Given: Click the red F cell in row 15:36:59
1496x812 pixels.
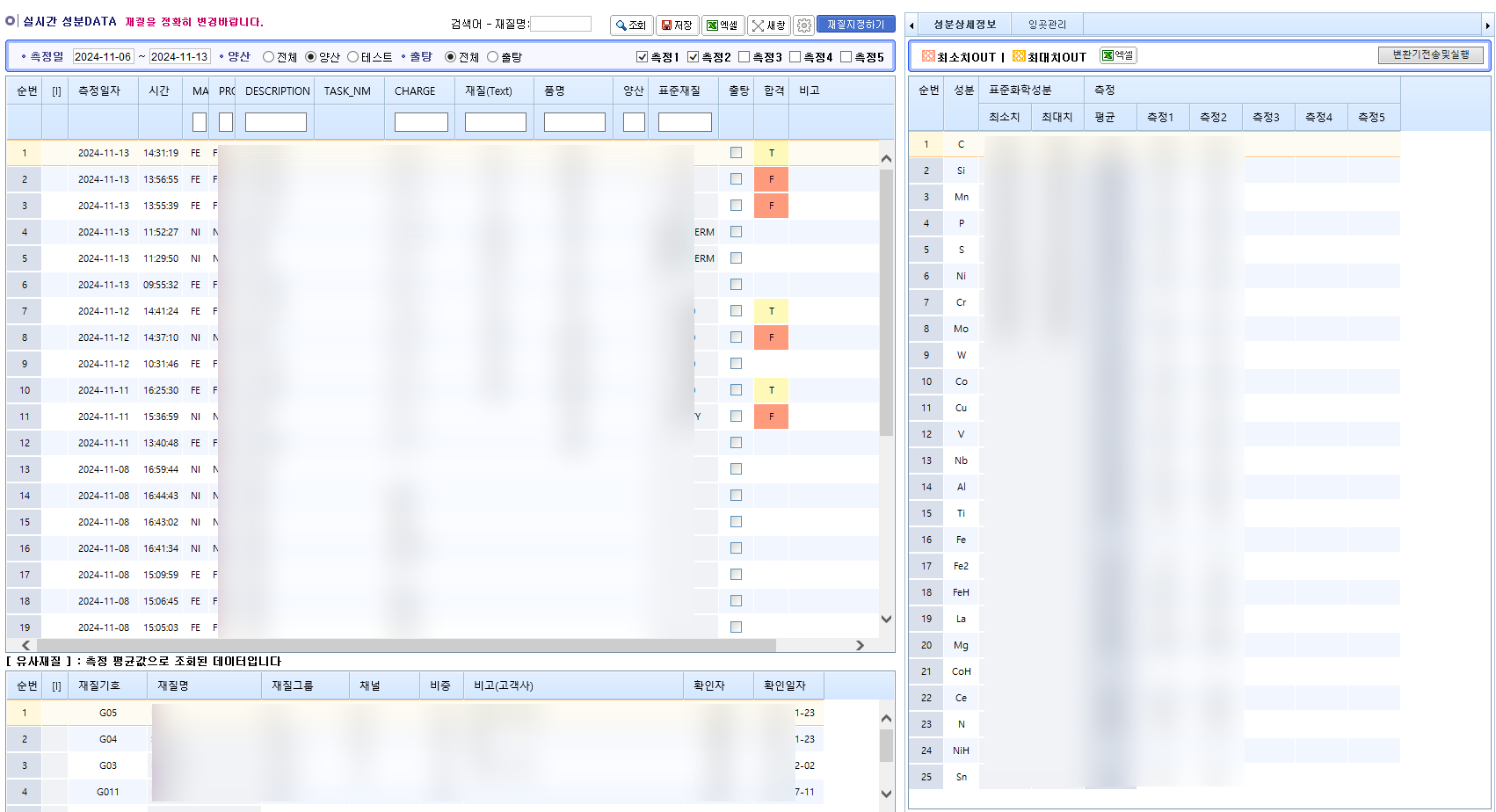Looking at the screenshot, I should point(772,417).
